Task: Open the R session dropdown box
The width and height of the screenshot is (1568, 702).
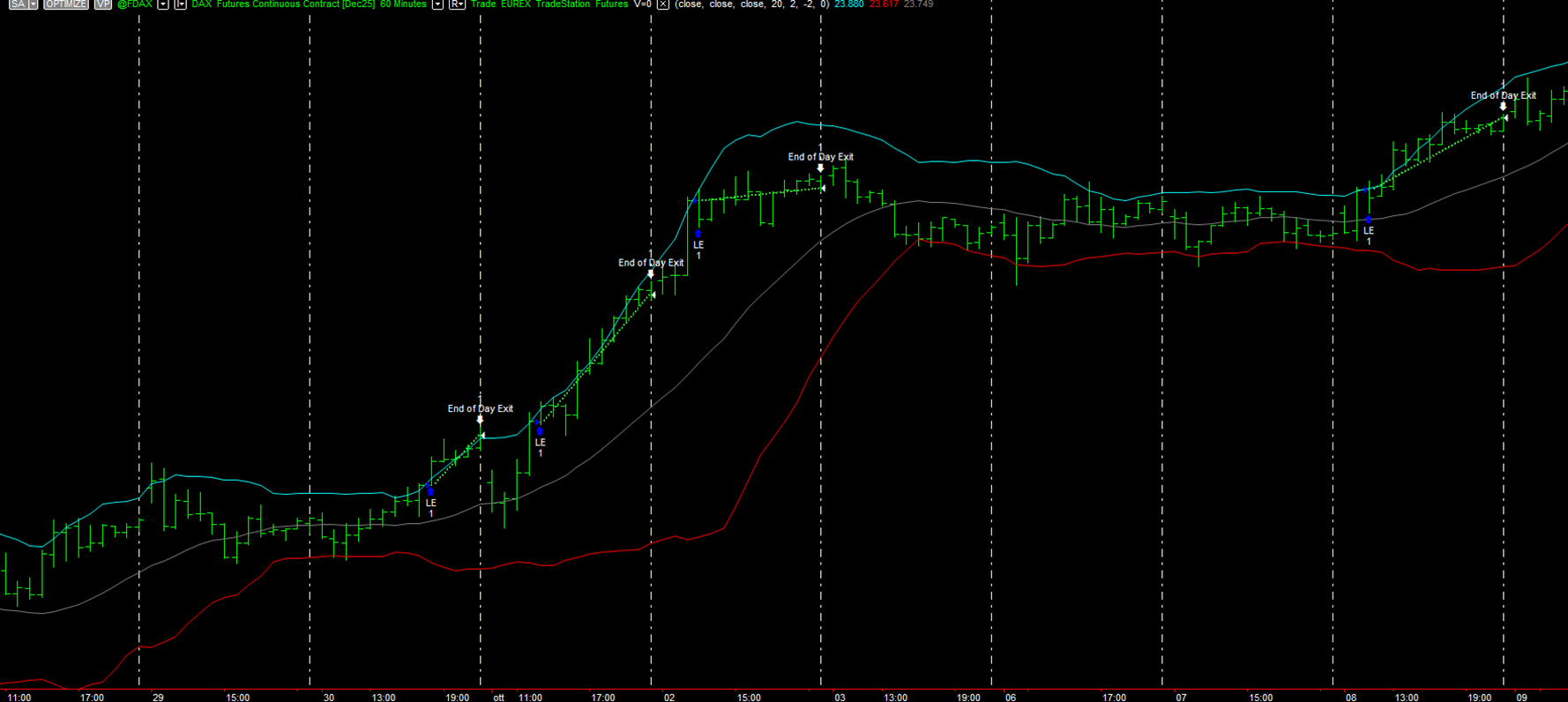Action: click(x=457, y=4)
